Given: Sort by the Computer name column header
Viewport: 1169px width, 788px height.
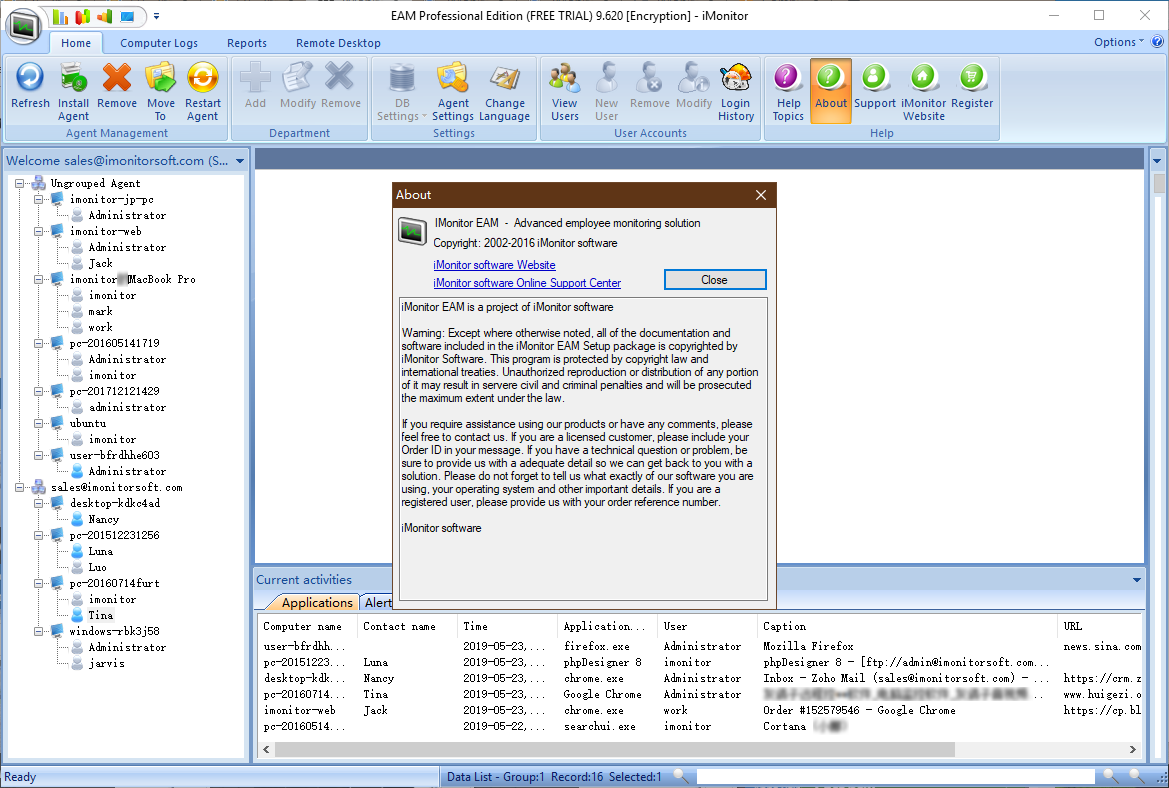Looking at the screenshot, I should [308, 626].
